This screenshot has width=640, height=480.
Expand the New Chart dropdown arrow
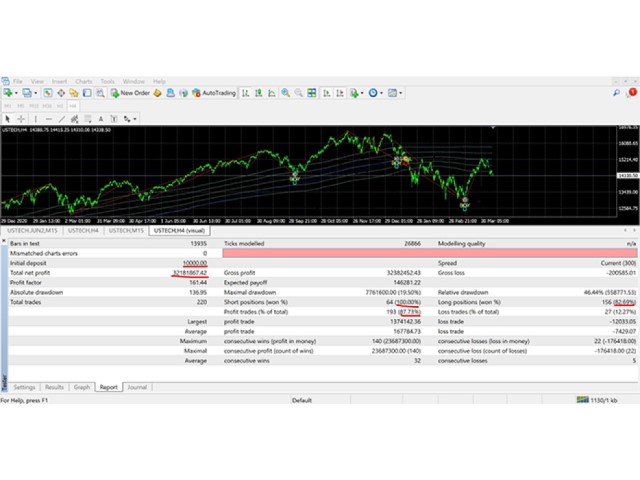coord(16,93)
